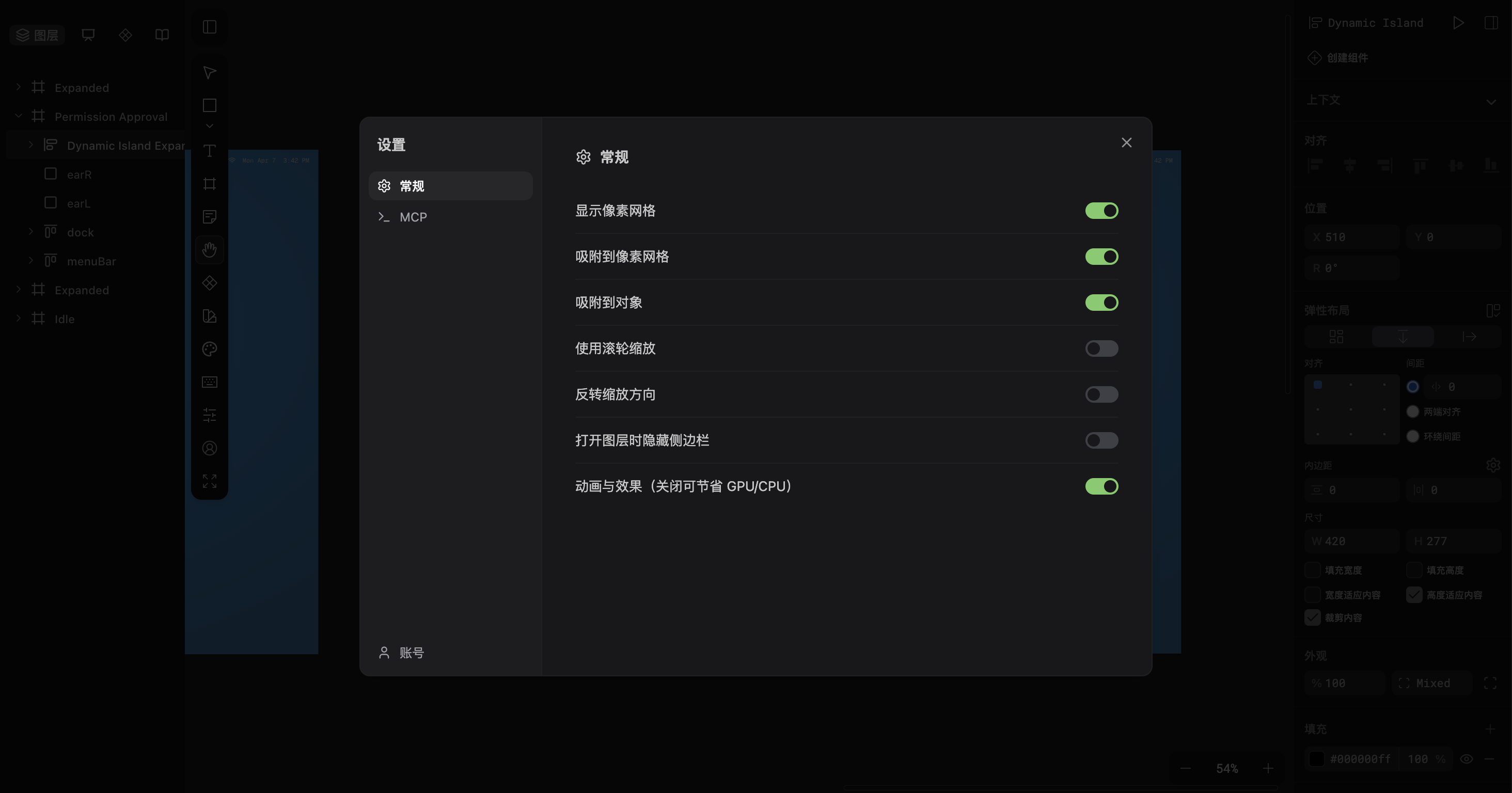Switch to 图层 layers tab
The width and height of the screenshot is (1512, 793).
pyautogui.click(x=37, y=35)
